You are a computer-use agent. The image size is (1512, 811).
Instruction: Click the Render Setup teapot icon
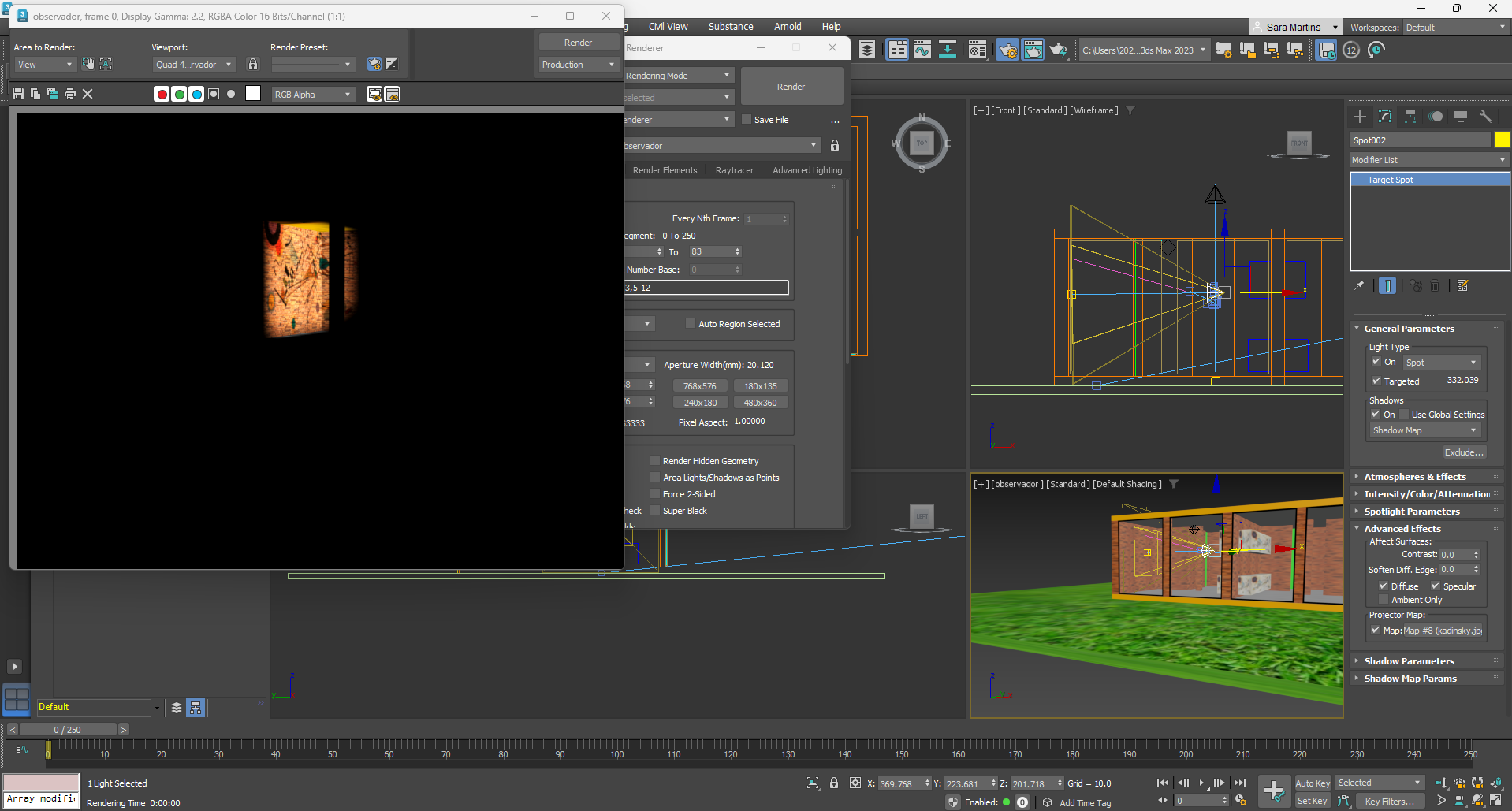click(1007, 50)
